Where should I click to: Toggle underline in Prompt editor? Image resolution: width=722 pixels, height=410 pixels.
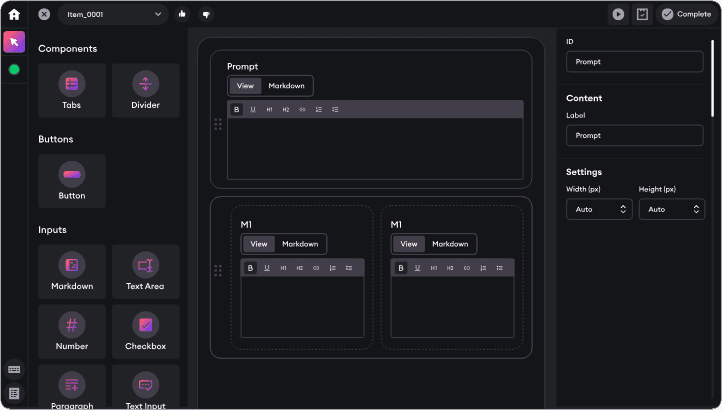click(253, 110)
